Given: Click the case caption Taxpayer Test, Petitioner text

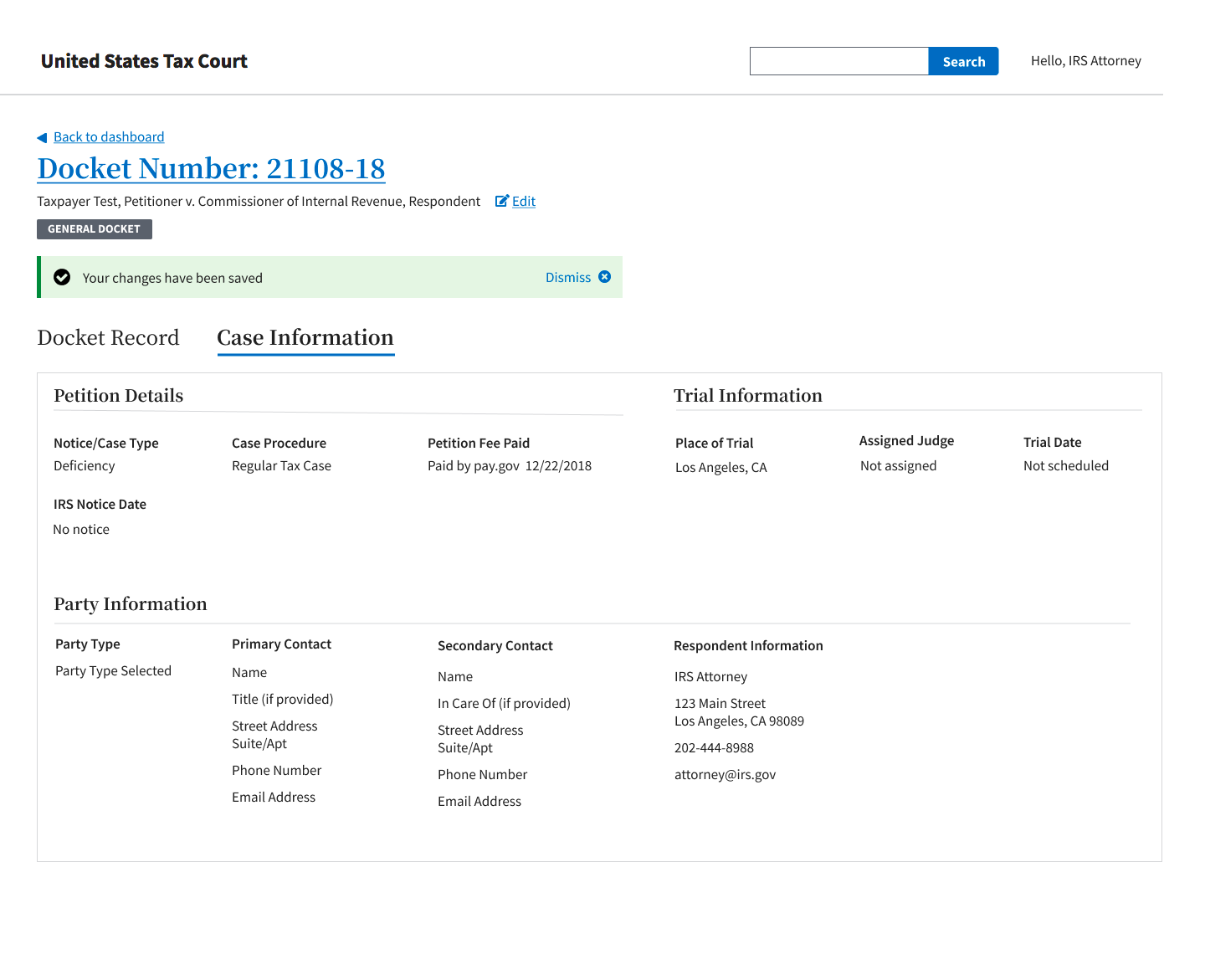Looking at the screenshot, I should [x=259, y=202].
